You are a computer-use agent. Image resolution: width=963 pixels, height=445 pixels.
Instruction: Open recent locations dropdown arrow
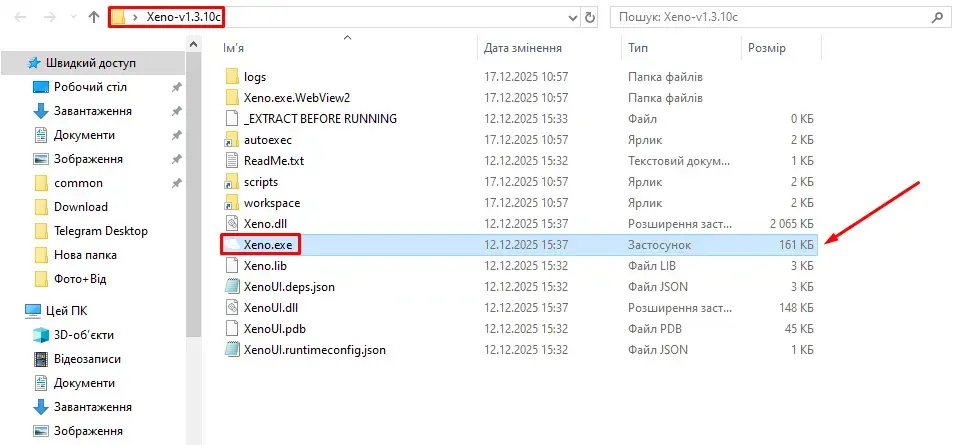(72, 18)
